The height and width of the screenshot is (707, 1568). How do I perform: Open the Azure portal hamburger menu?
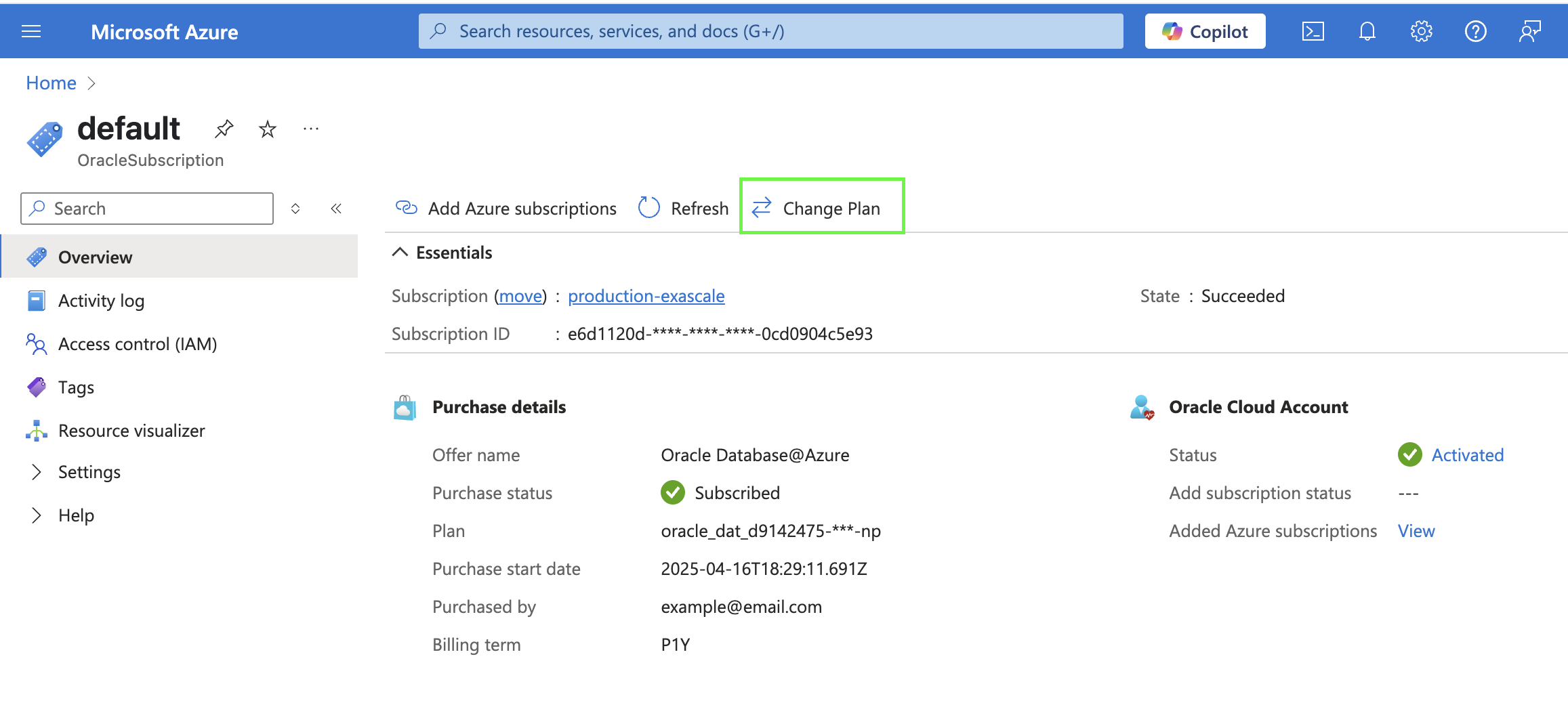point(31,32)
